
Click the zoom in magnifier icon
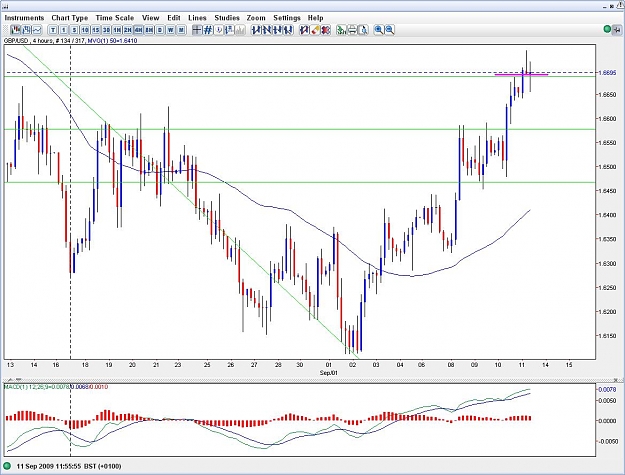[x=379, y=30]
